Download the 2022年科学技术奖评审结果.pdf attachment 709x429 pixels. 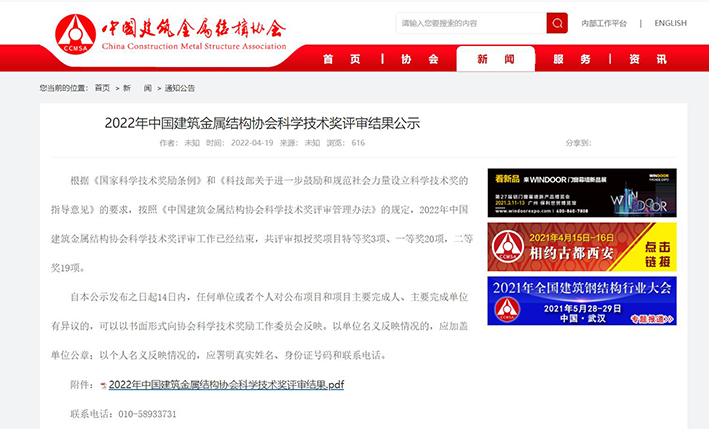[226, 385]
